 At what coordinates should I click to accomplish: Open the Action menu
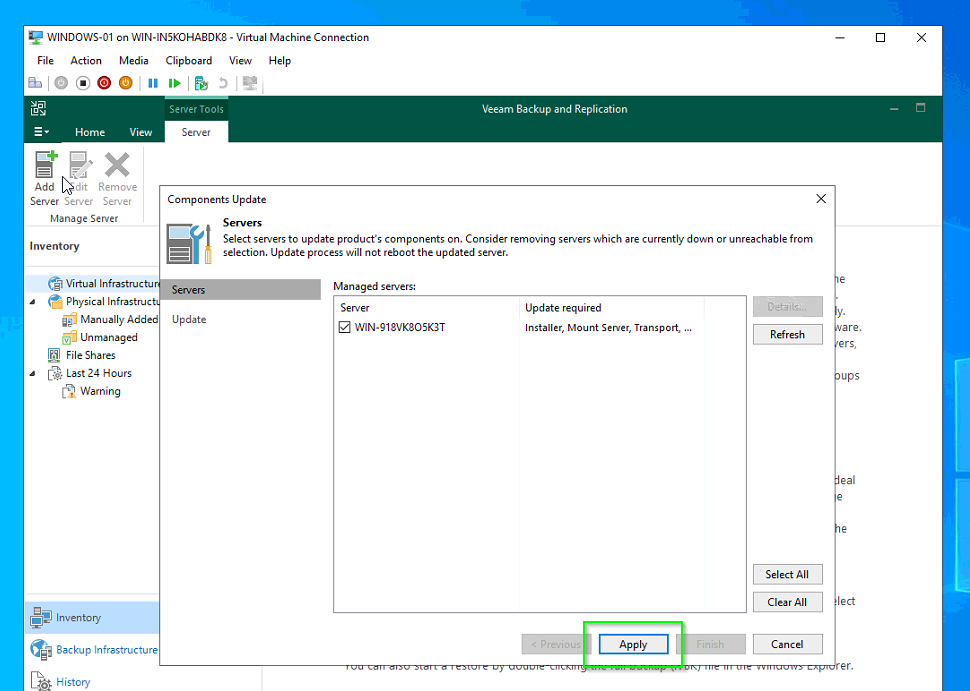coord(86,61)
